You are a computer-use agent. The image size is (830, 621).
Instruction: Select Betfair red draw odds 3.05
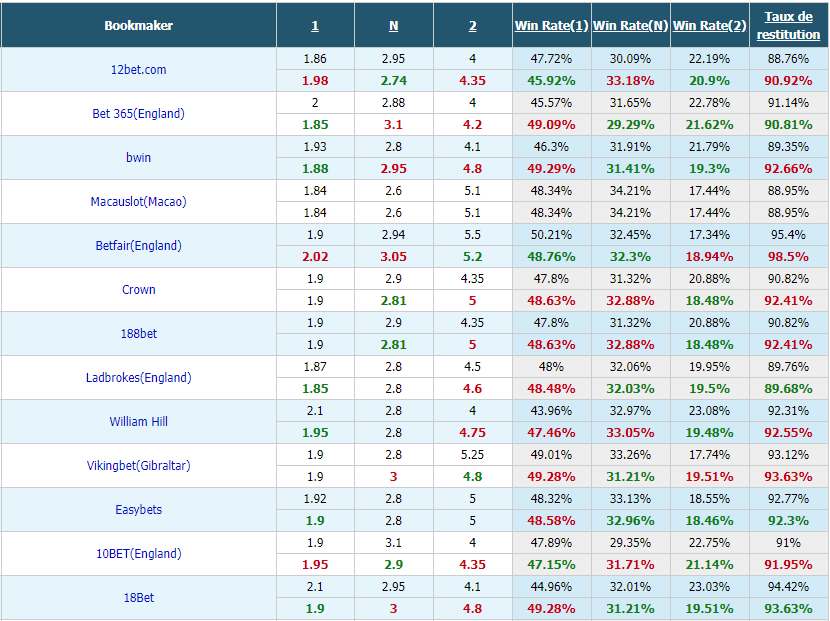(x=393, y=256)
